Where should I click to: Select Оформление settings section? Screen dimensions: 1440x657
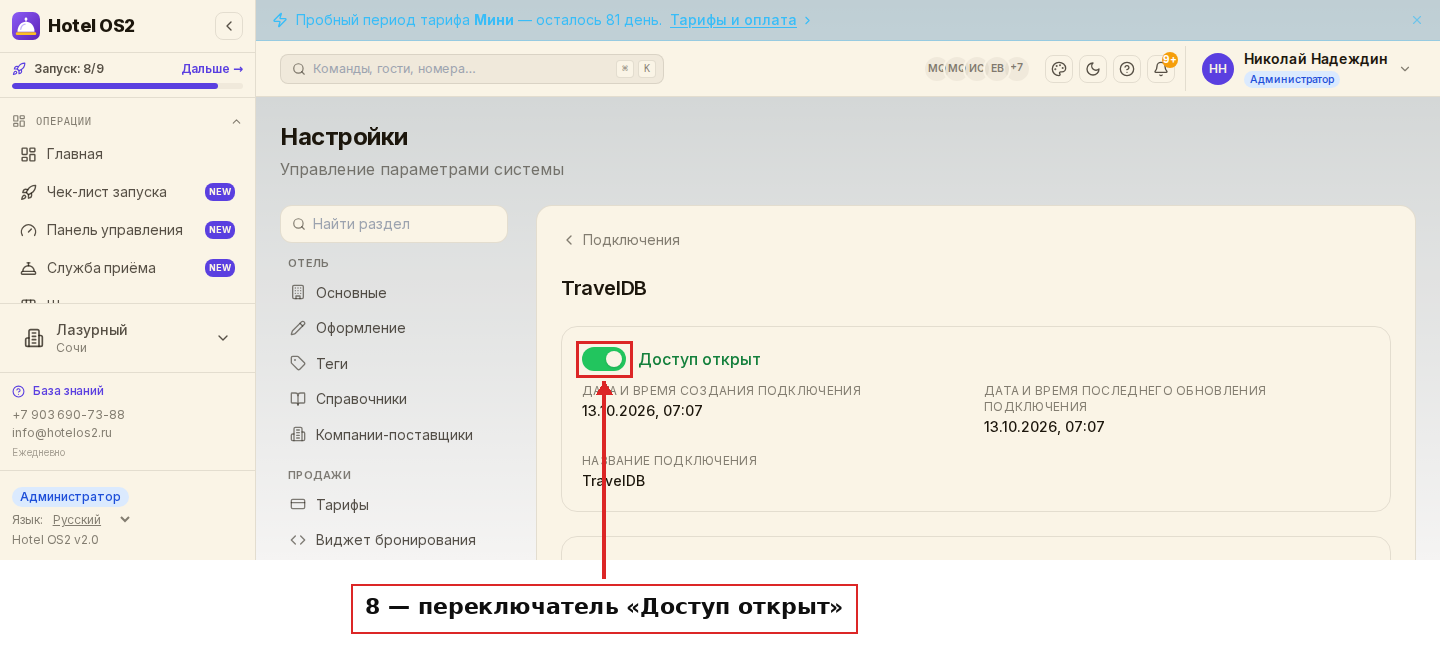(394, 328)
